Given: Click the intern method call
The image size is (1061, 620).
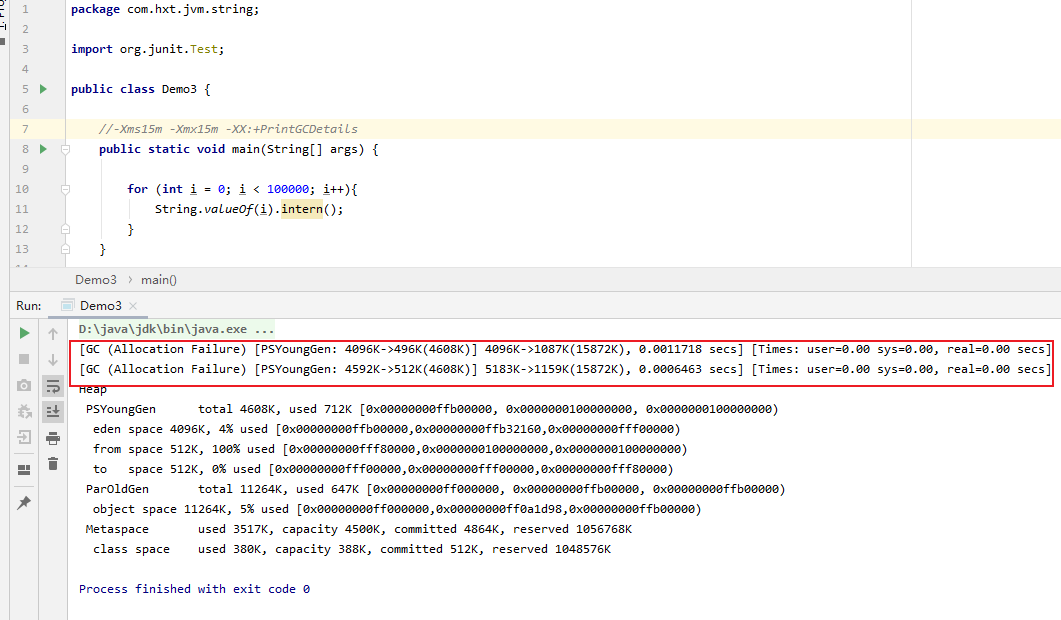Looking at the screenshot, I should 302,209.
